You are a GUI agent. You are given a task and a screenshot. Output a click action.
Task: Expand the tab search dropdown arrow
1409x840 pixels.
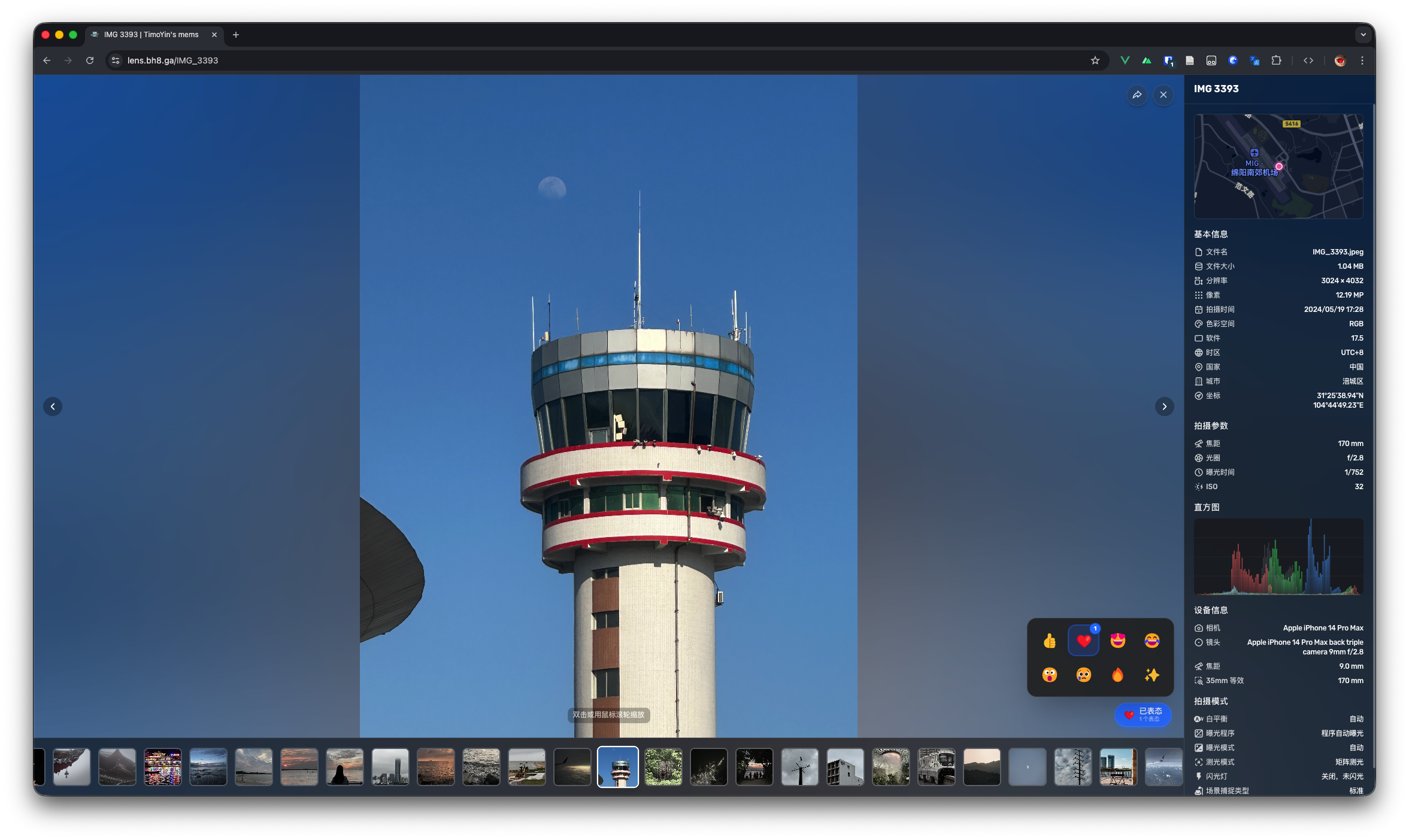click(x=1363, y=35)
